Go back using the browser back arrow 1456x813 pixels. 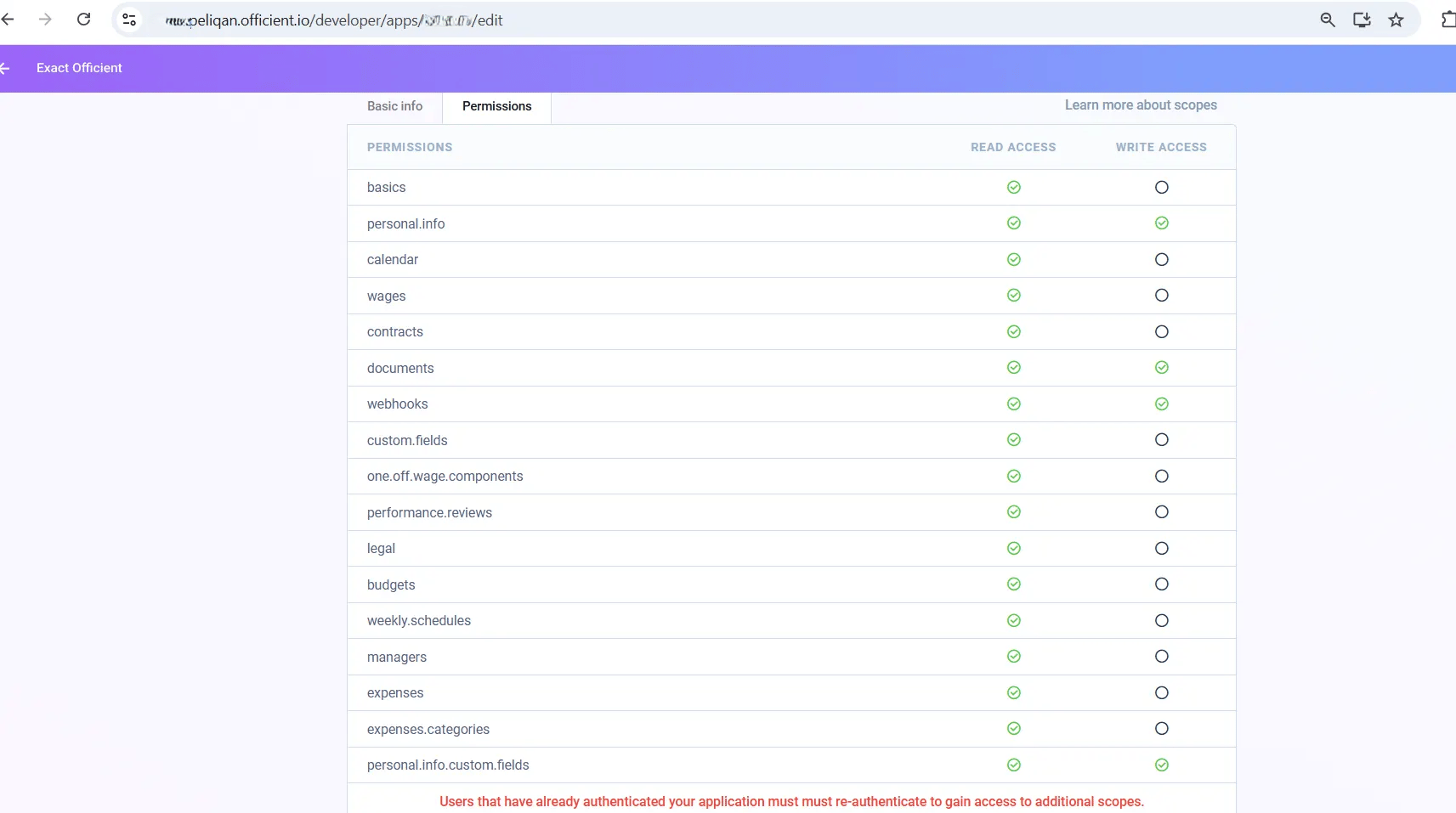[8, 20]
